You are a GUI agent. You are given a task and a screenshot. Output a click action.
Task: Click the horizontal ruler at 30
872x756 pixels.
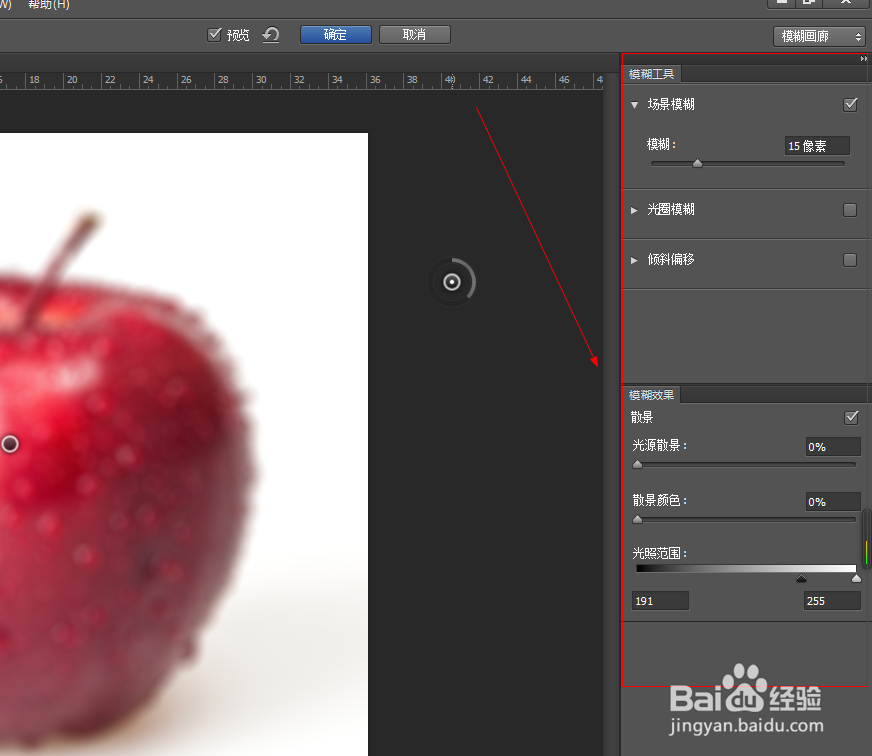pyautogui.click(x=261, y=80)
